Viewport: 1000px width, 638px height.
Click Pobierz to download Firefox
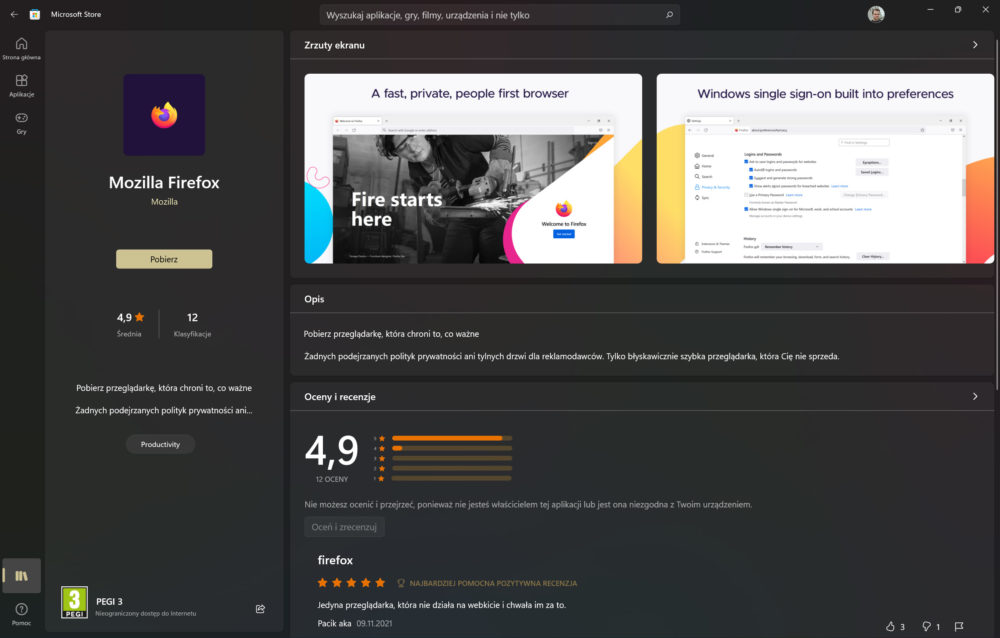[x=164, y=259]
